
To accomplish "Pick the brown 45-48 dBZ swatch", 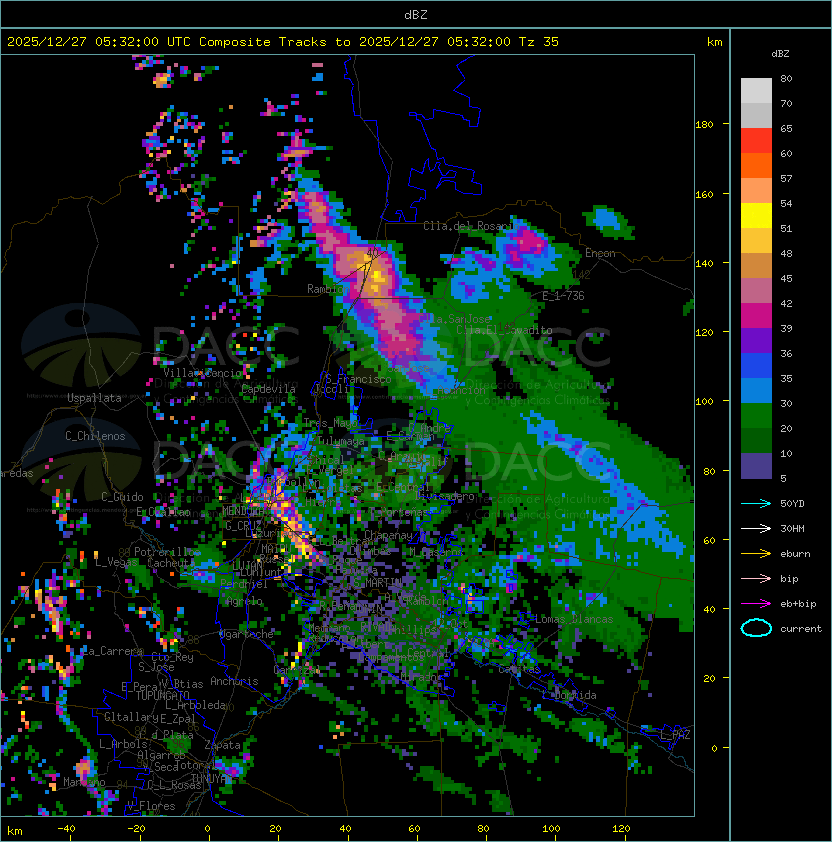I will [x=756, y=265].
